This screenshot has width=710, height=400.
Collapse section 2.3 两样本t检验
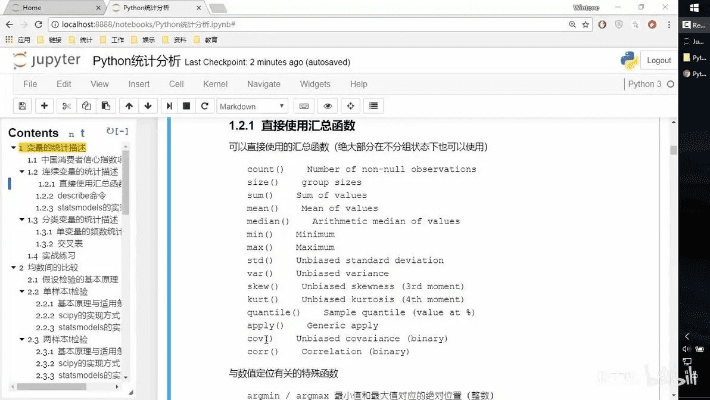[22, 339]
